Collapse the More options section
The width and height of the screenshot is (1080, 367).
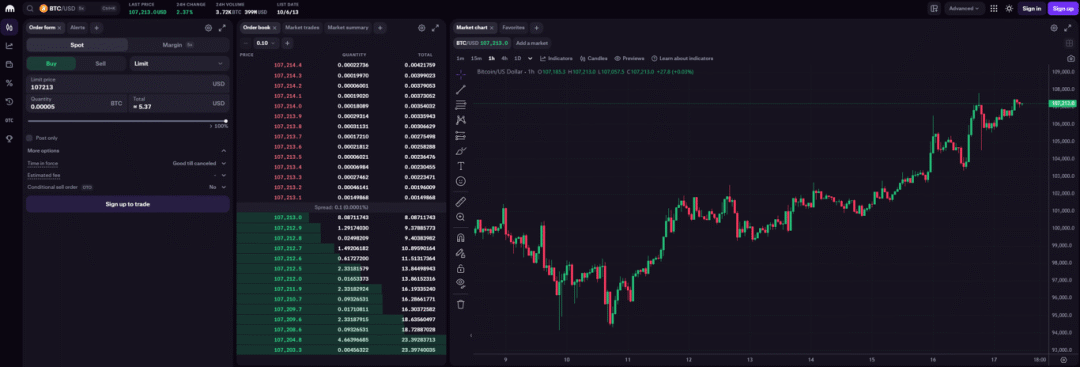(224, 150)
